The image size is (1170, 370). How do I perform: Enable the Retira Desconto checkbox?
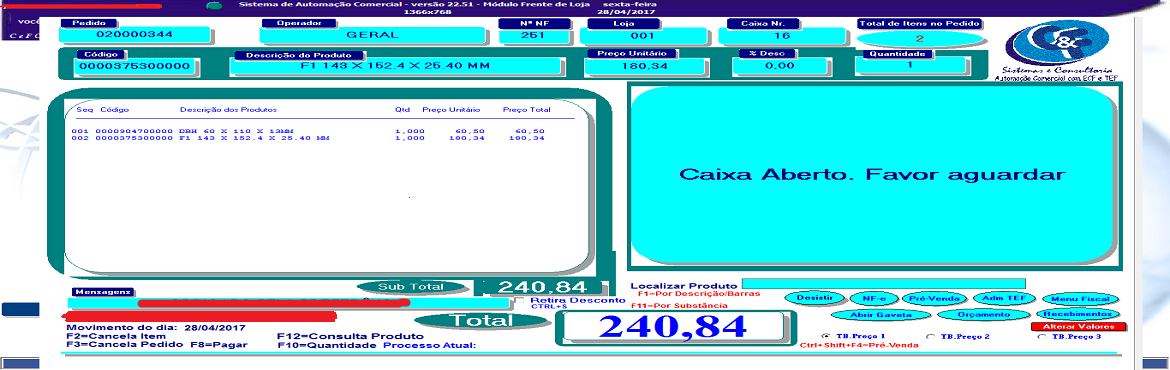[x=520, y=300]
